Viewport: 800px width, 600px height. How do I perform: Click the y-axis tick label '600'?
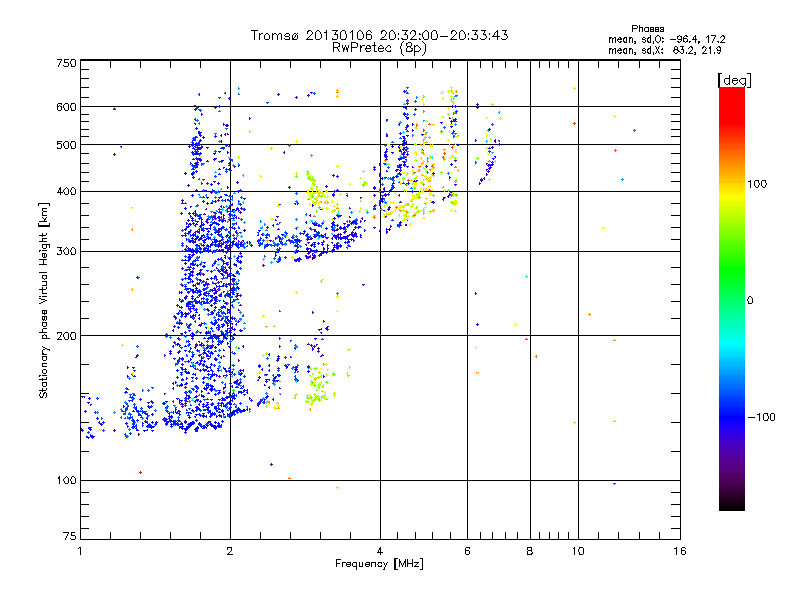[x=66, y=107]
